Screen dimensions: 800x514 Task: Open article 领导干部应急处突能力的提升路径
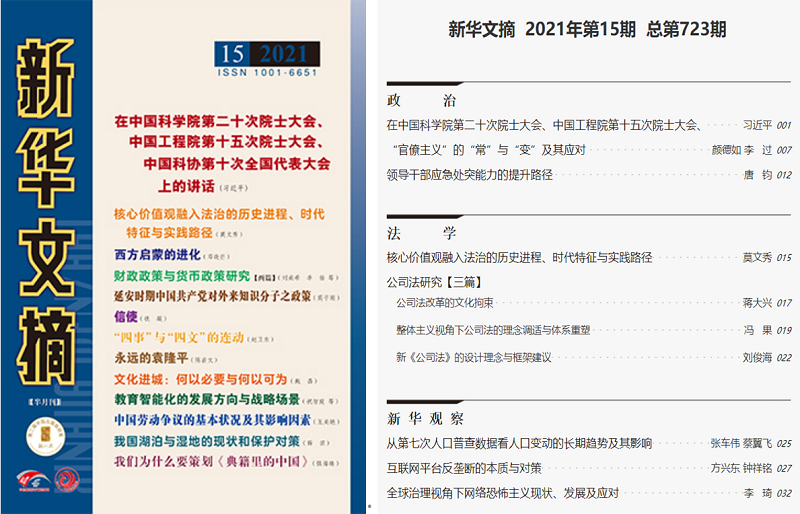[469, 174]
